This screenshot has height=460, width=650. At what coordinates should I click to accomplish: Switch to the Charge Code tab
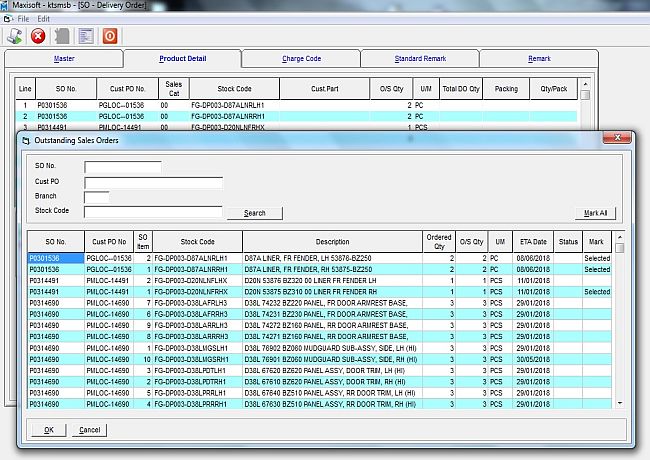point(300,59)
